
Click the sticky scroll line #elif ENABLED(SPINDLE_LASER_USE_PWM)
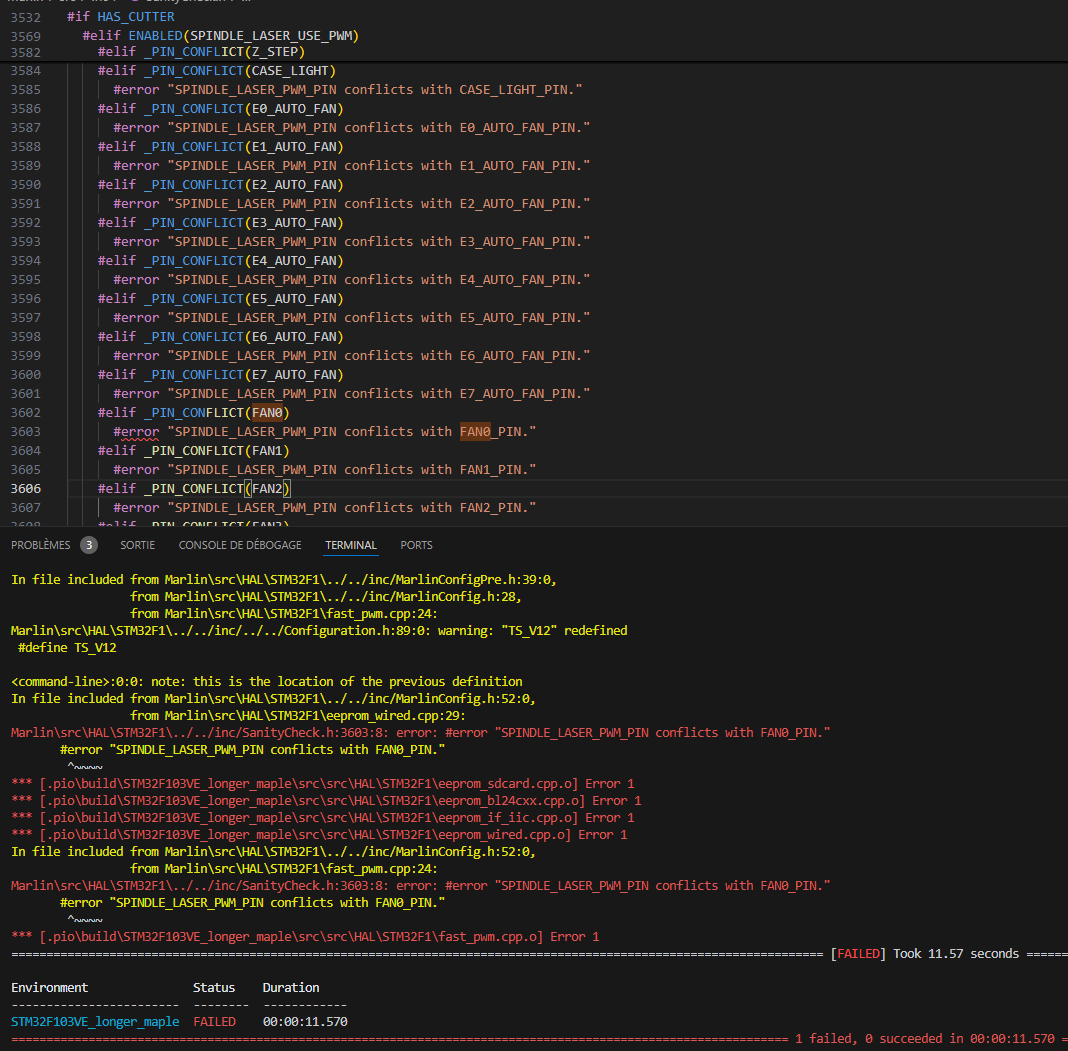[x=221, y=35]
